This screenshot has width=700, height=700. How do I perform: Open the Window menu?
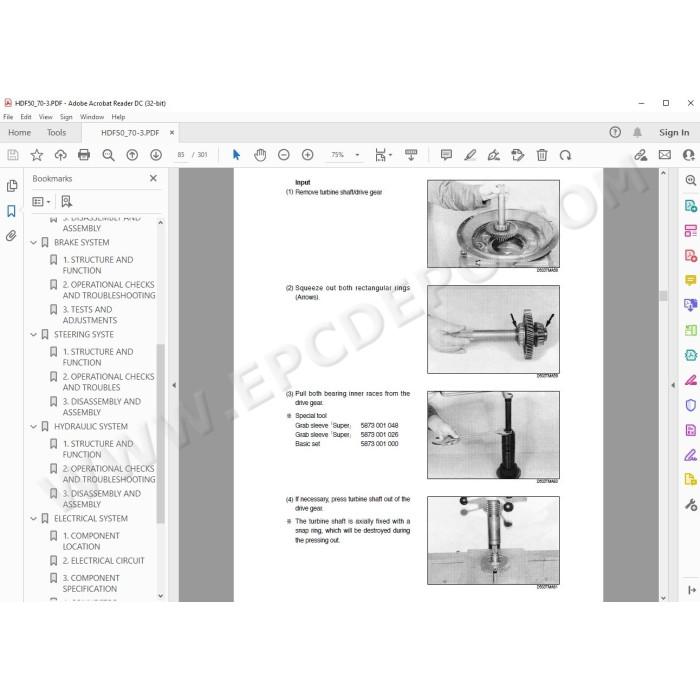coord(92,117)
